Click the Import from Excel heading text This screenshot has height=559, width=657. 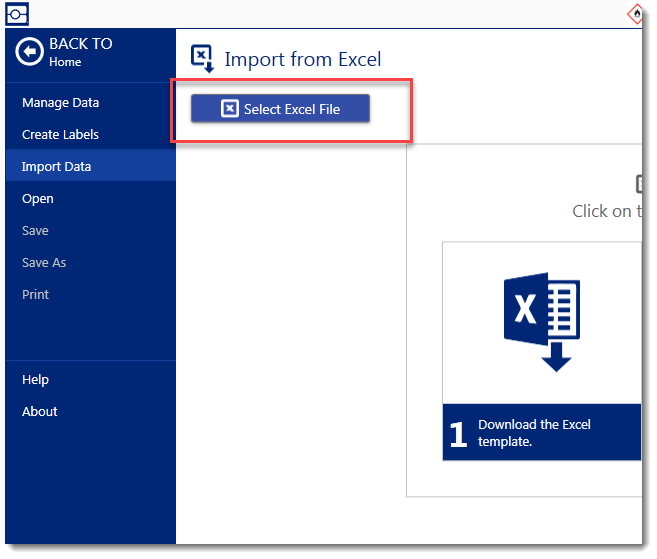(302, 60)
